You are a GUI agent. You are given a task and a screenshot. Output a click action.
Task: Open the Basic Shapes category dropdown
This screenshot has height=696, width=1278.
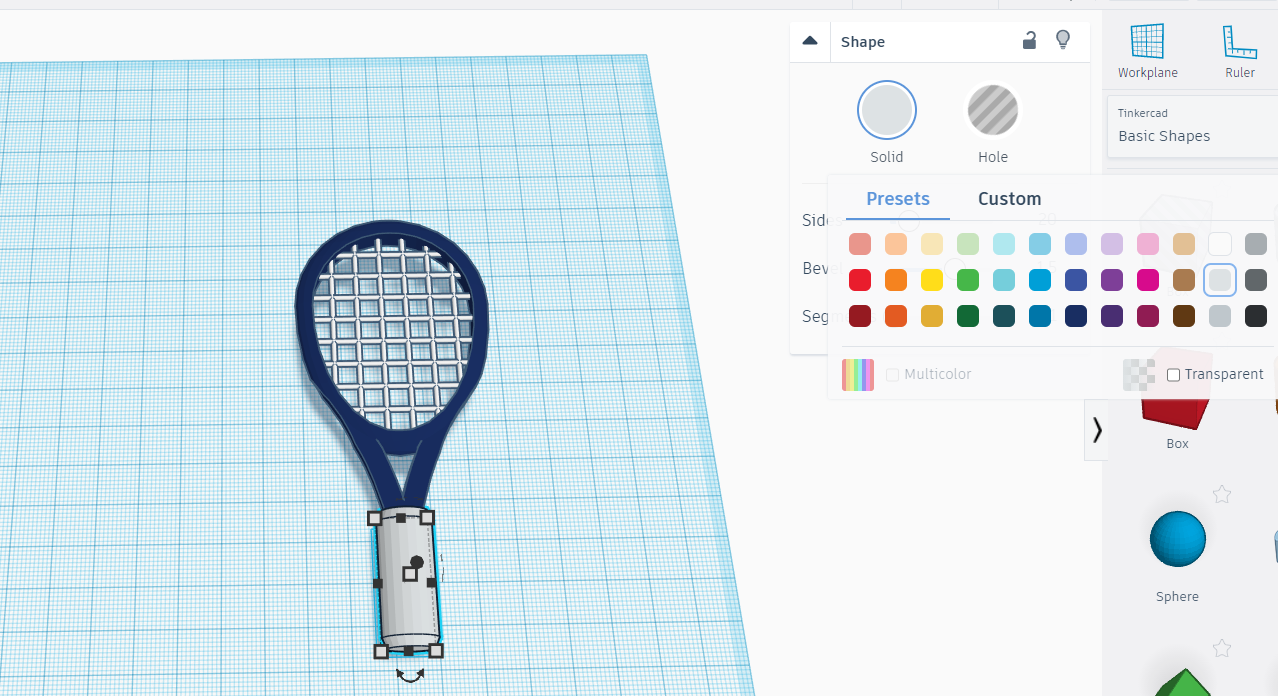coord(1190,127)
